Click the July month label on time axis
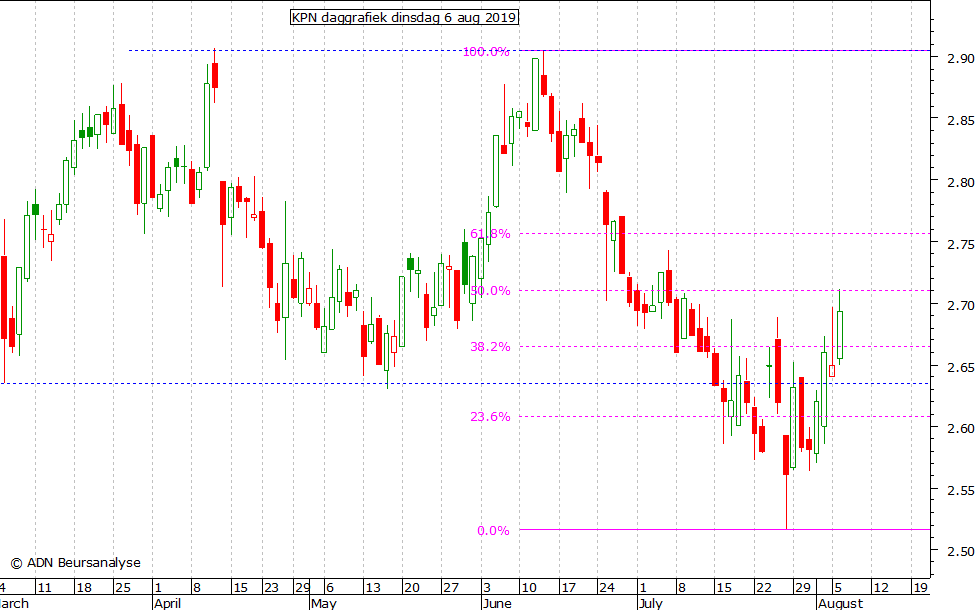The width and height of the screenshot is (978, 610). [x=651, y=603]
